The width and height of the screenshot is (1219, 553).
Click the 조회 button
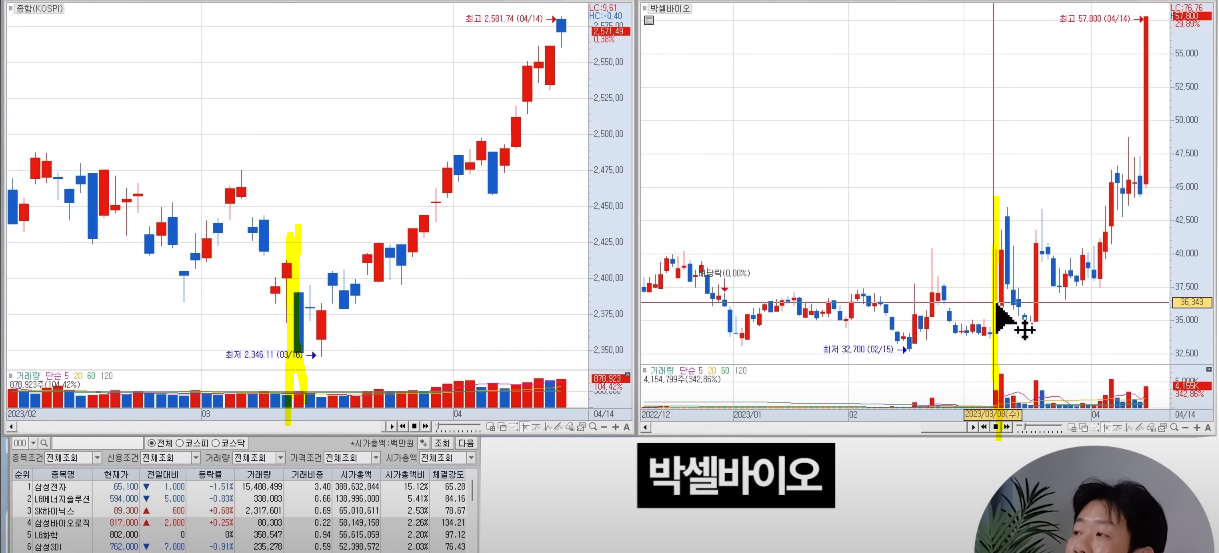[442, 443]
